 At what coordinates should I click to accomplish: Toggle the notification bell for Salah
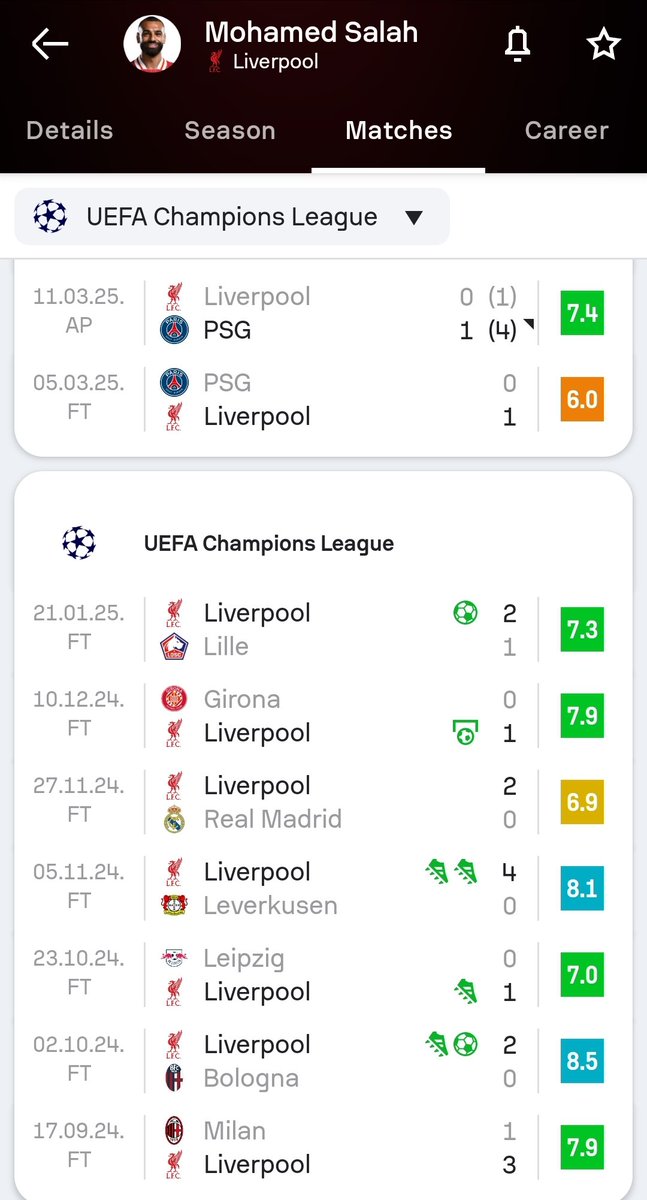517,44
